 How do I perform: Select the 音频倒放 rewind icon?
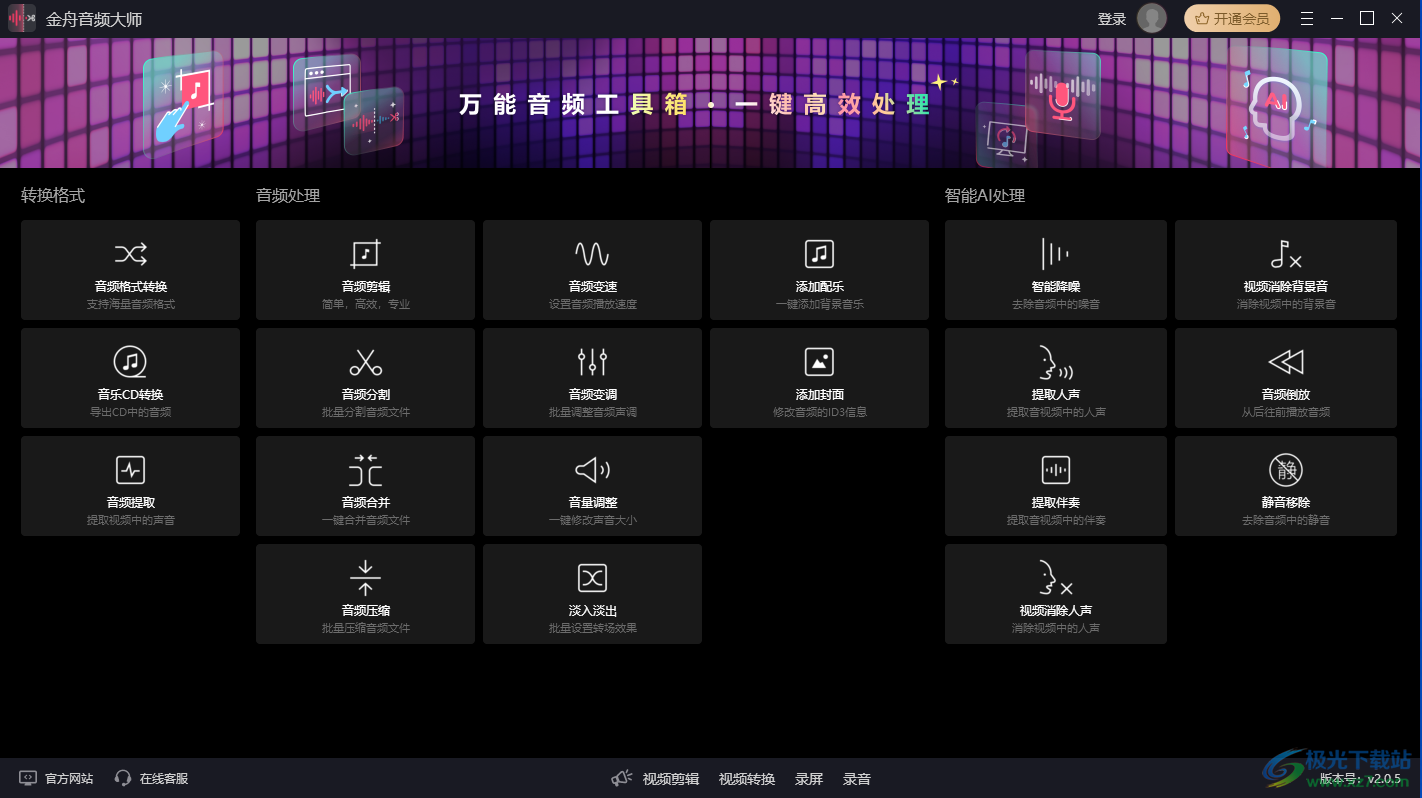pos(1286,361)
